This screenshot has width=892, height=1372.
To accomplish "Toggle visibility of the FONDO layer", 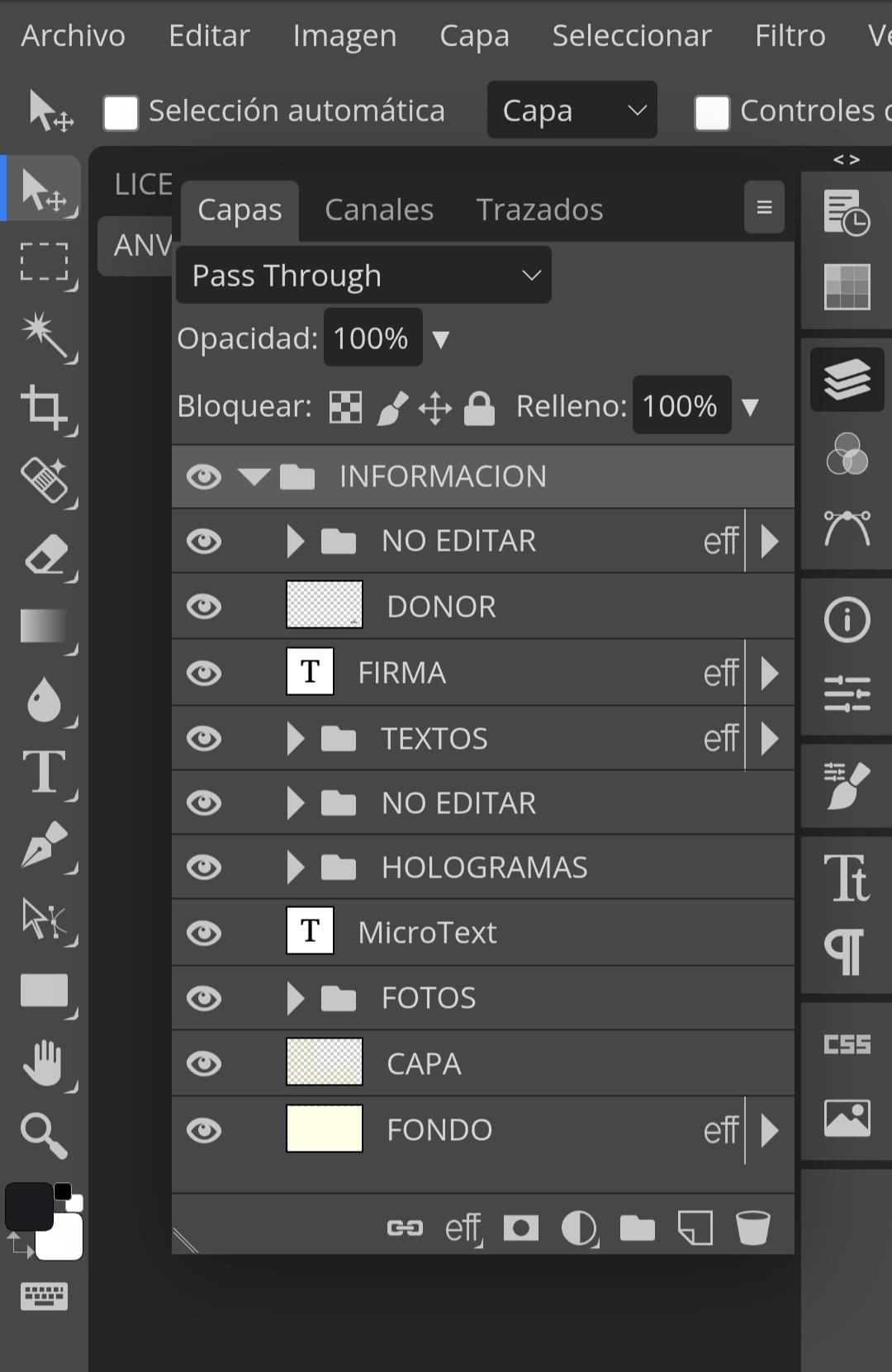I will (204, 1130).
